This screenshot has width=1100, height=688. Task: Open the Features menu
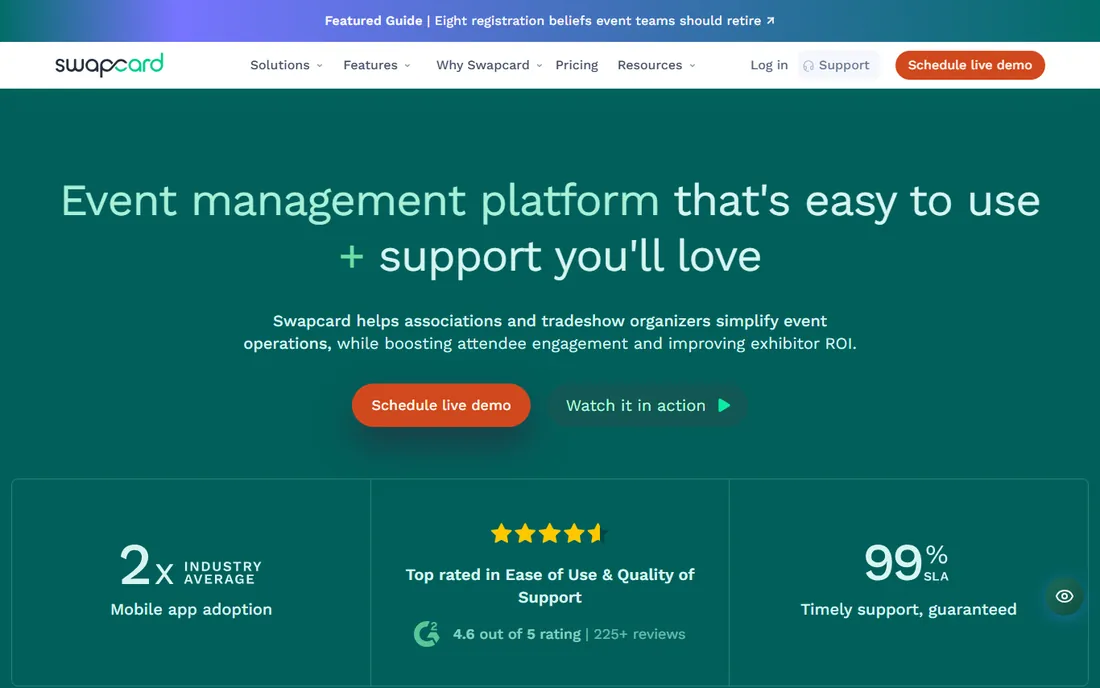(377, 65)
